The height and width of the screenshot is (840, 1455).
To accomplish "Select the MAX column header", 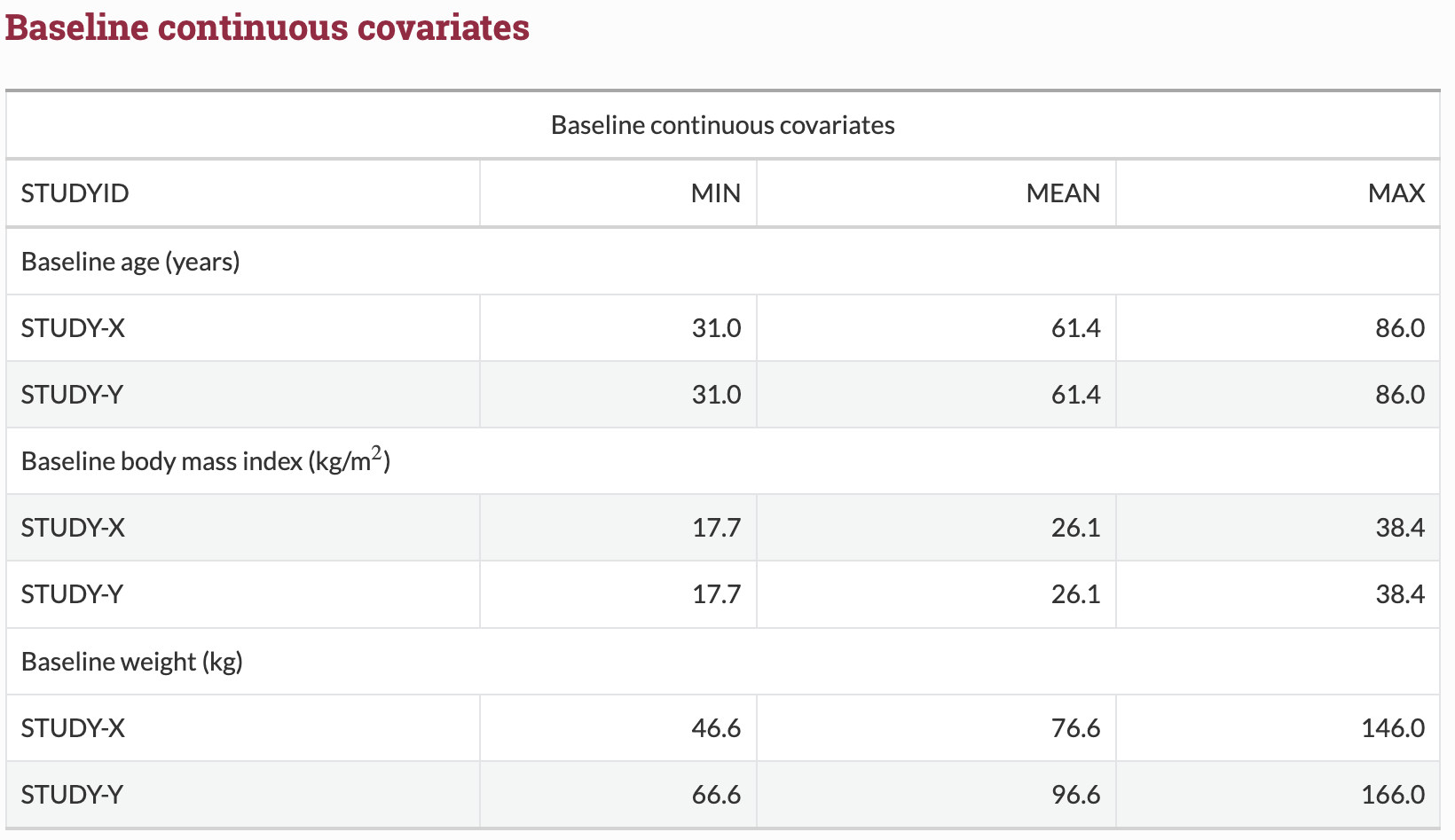I will (1396, 193).
